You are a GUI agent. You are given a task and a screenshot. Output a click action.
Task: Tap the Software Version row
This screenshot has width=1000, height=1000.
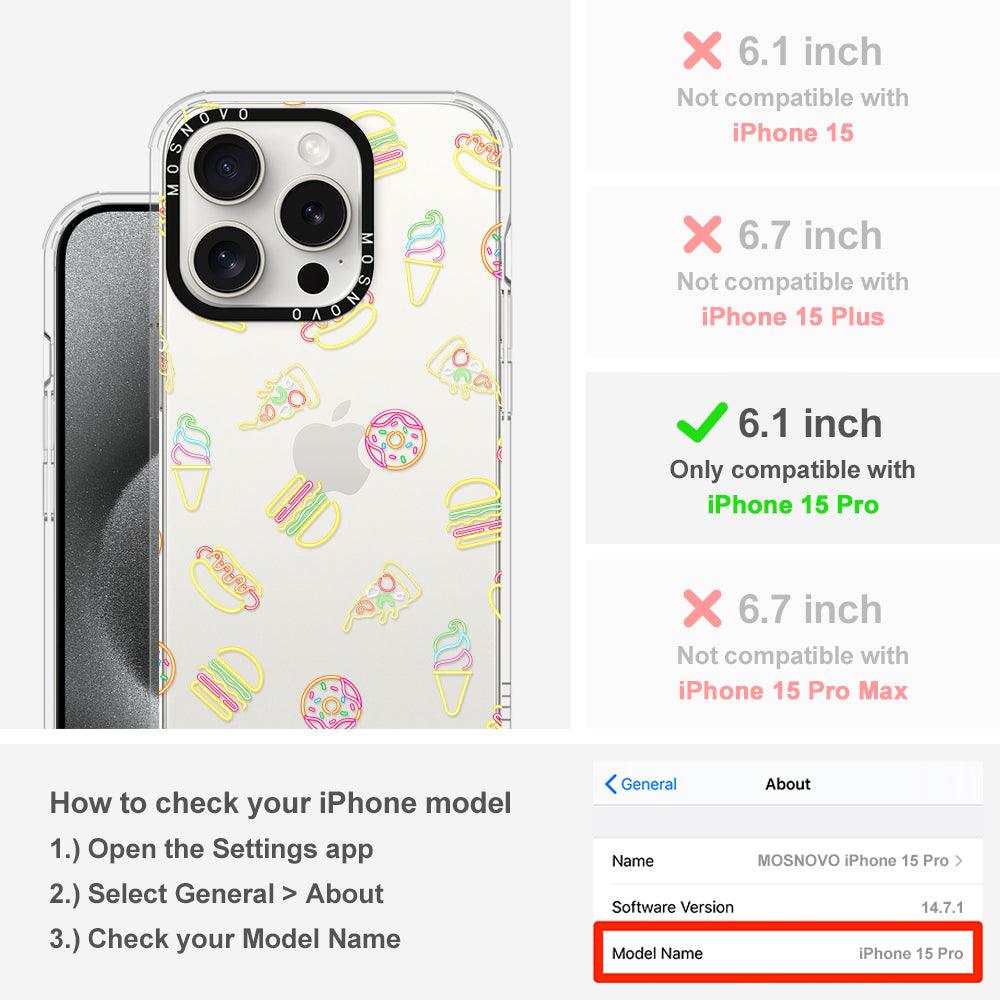pos(788,906)
